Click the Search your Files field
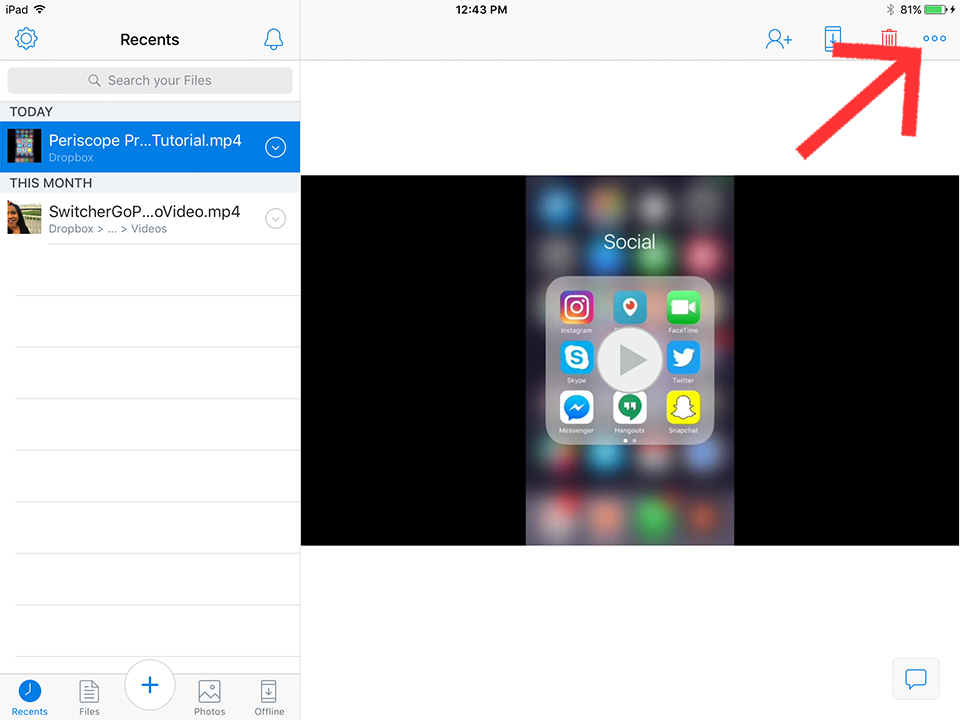The width and height of the screenshot is (960, 720). (150, 81)
